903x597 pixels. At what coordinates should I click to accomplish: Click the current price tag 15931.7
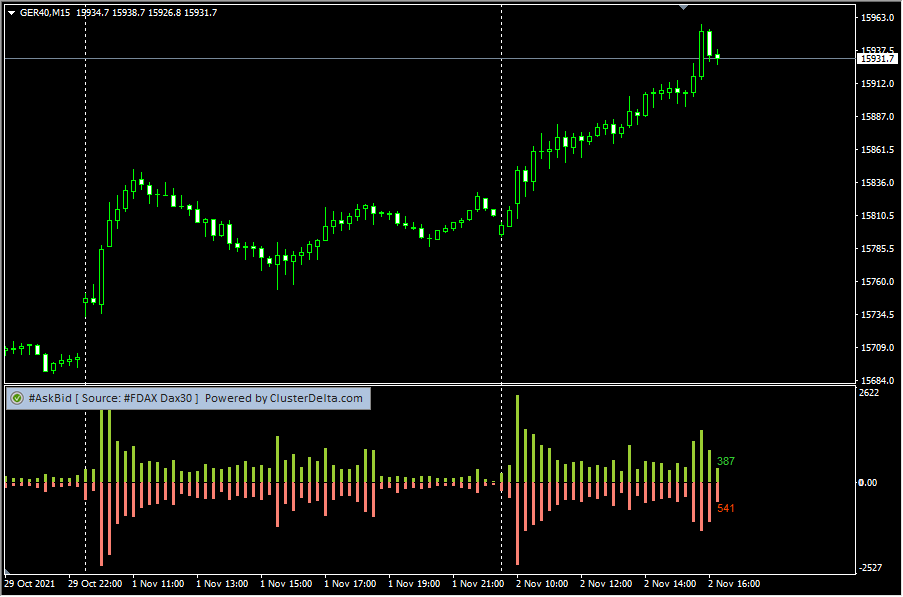pyautogui.click(x=877, y=59)
